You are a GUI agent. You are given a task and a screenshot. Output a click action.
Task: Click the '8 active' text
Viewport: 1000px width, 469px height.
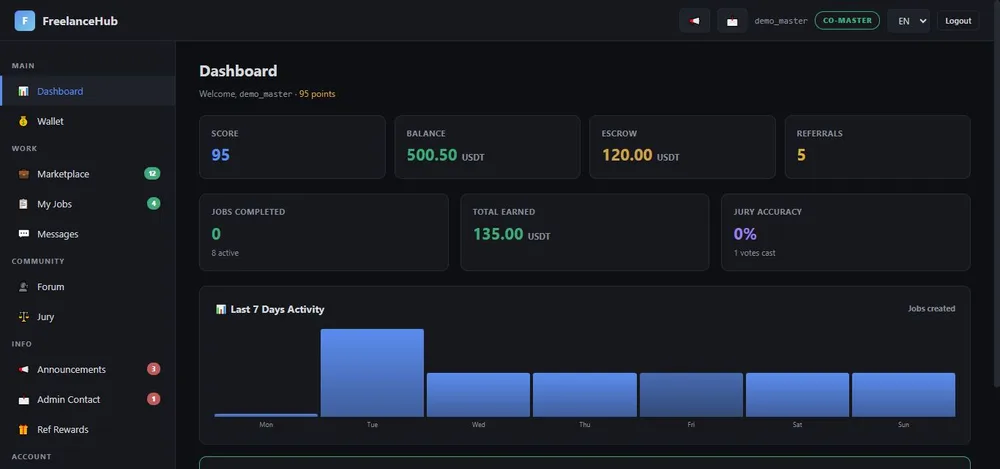[225, 253]
